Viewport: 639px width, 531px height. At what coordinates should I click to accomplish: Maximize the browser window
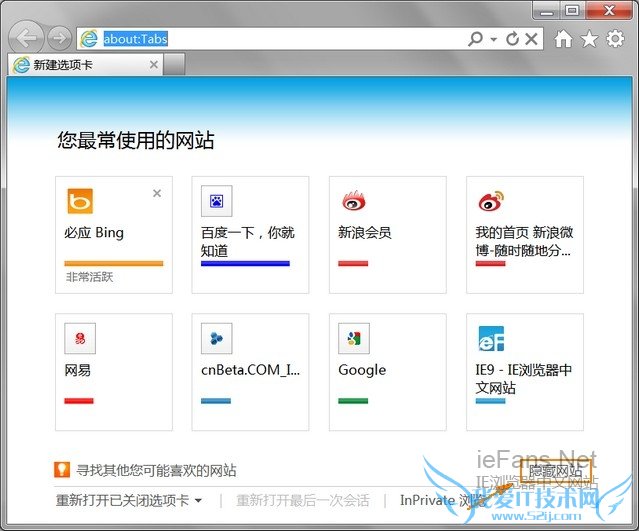(x=572, y=11)
